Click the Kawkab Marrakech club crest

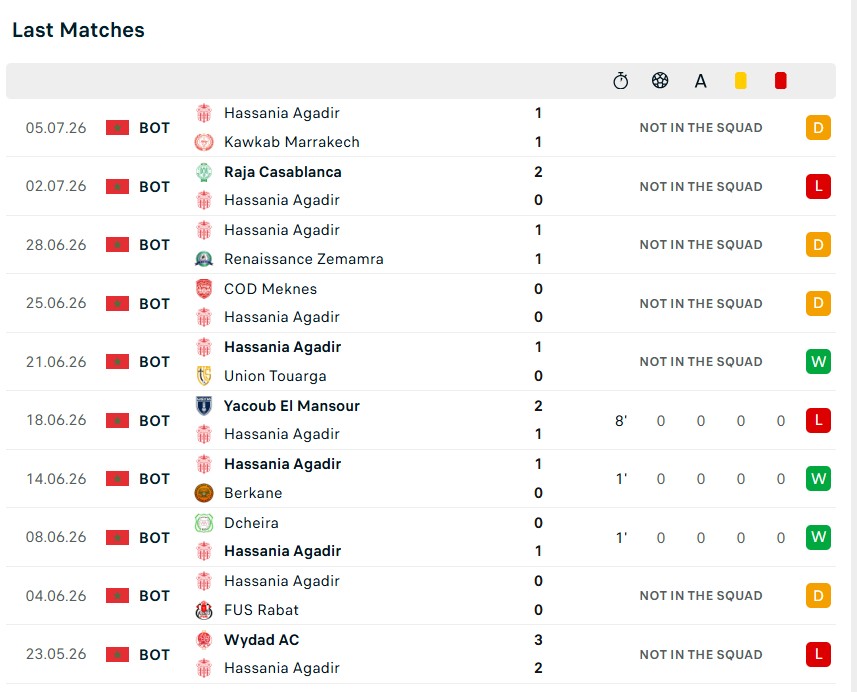coord(204,142)
